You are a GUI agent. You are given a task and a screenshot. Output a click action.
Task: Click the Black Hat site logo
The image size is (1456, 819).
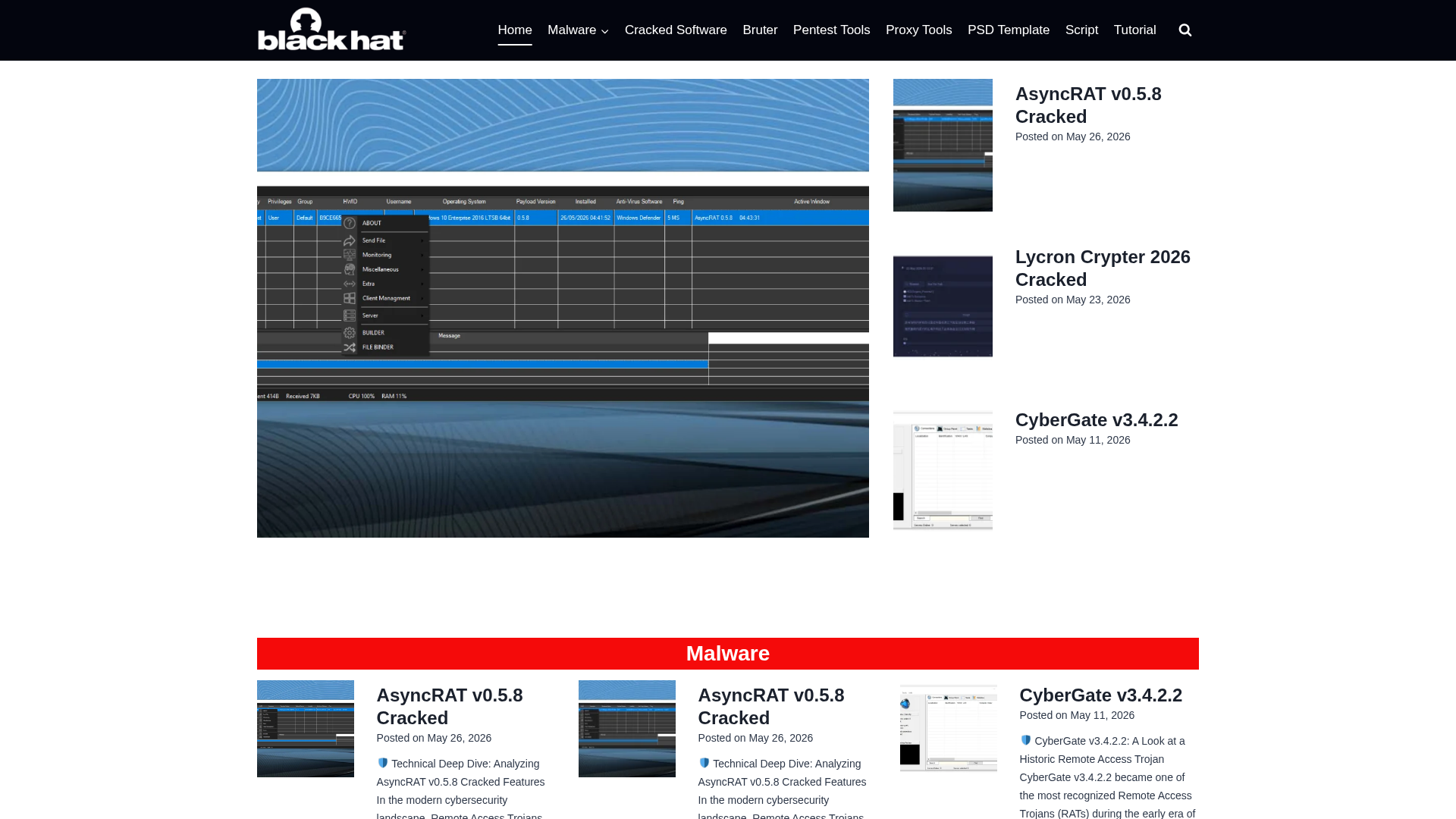331,30
